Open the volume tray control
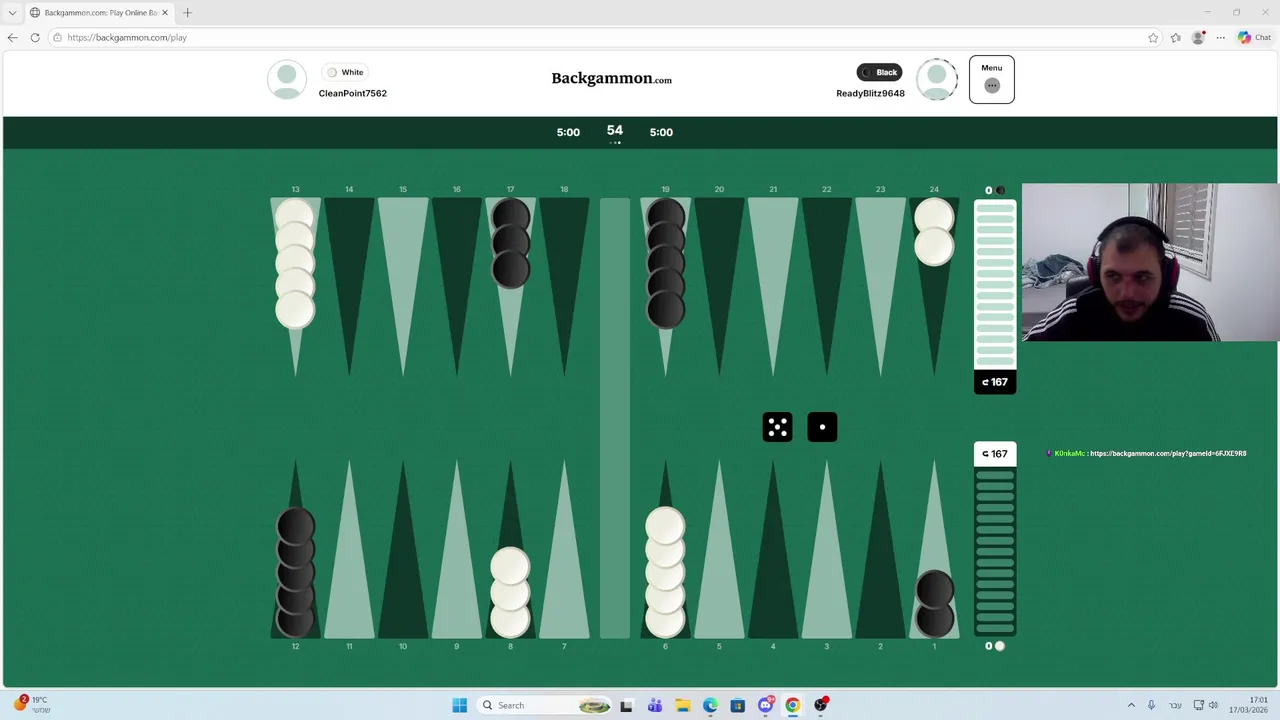The height and width of the screenshot is (720, 1280). [1213, 705]
